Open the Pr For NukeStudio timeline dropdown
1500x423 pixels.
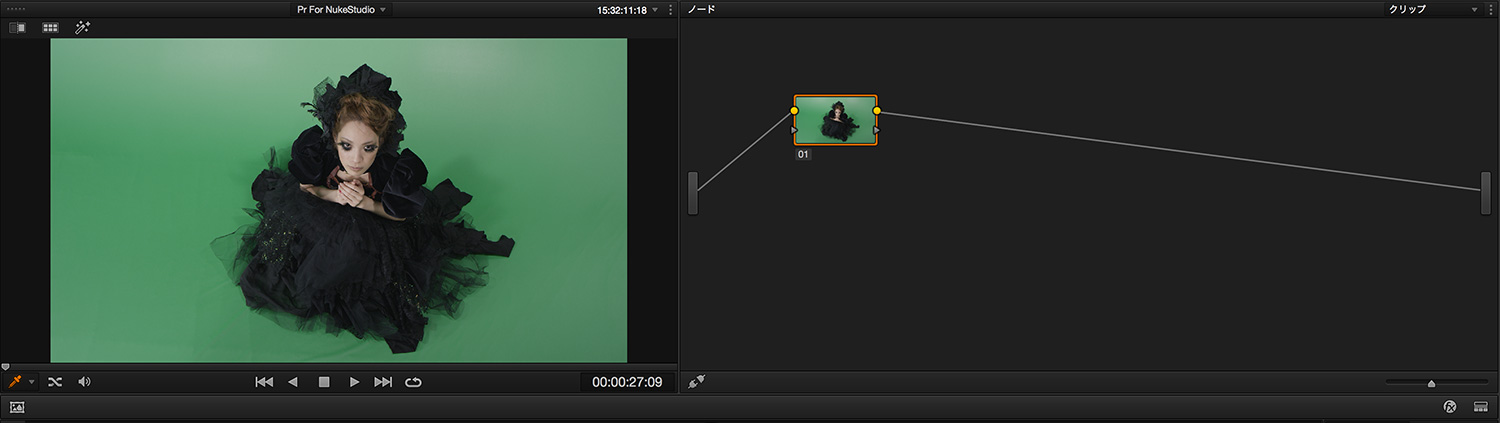tap(341, 9)
